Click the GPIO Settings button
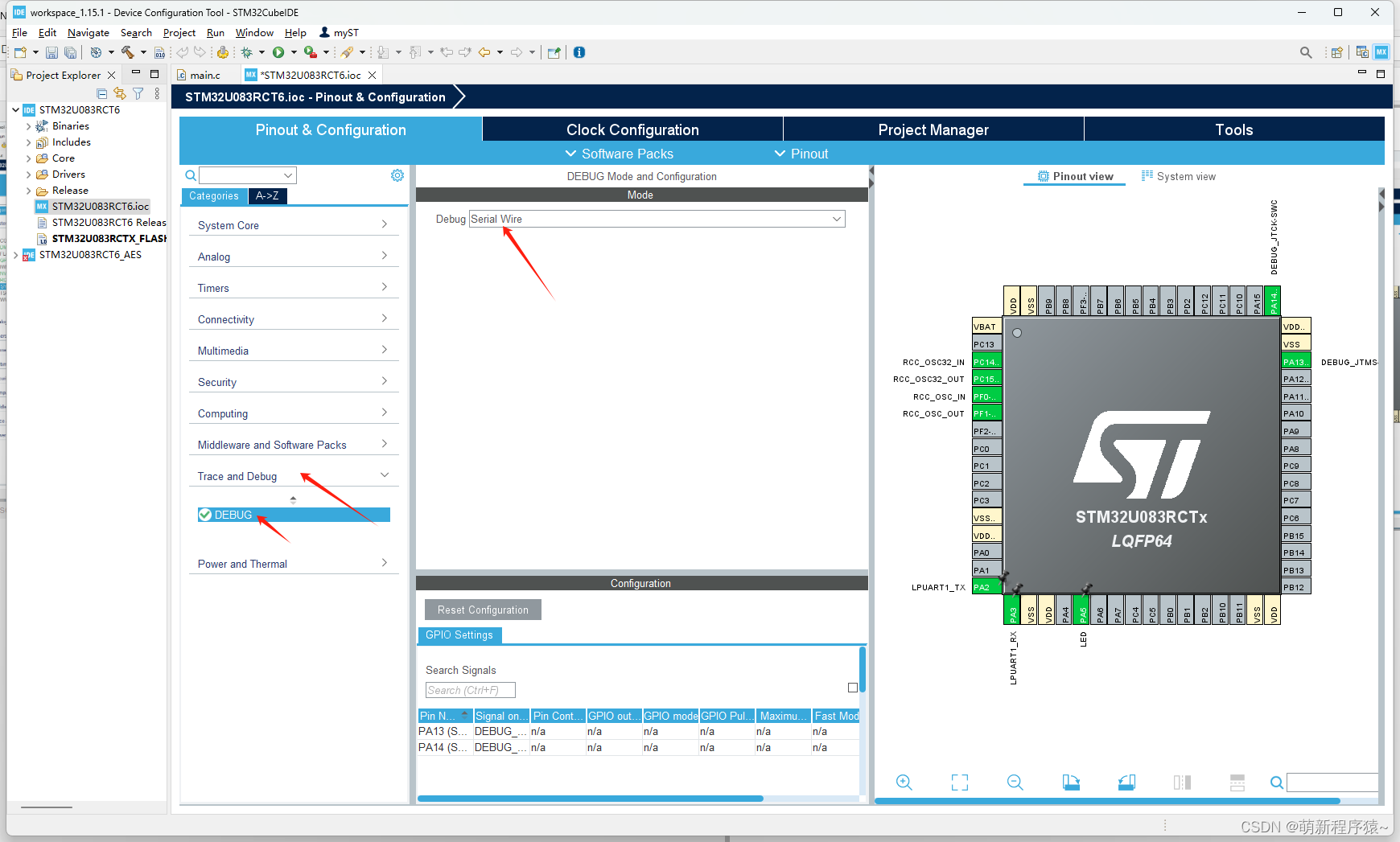 tap(459, 635)
